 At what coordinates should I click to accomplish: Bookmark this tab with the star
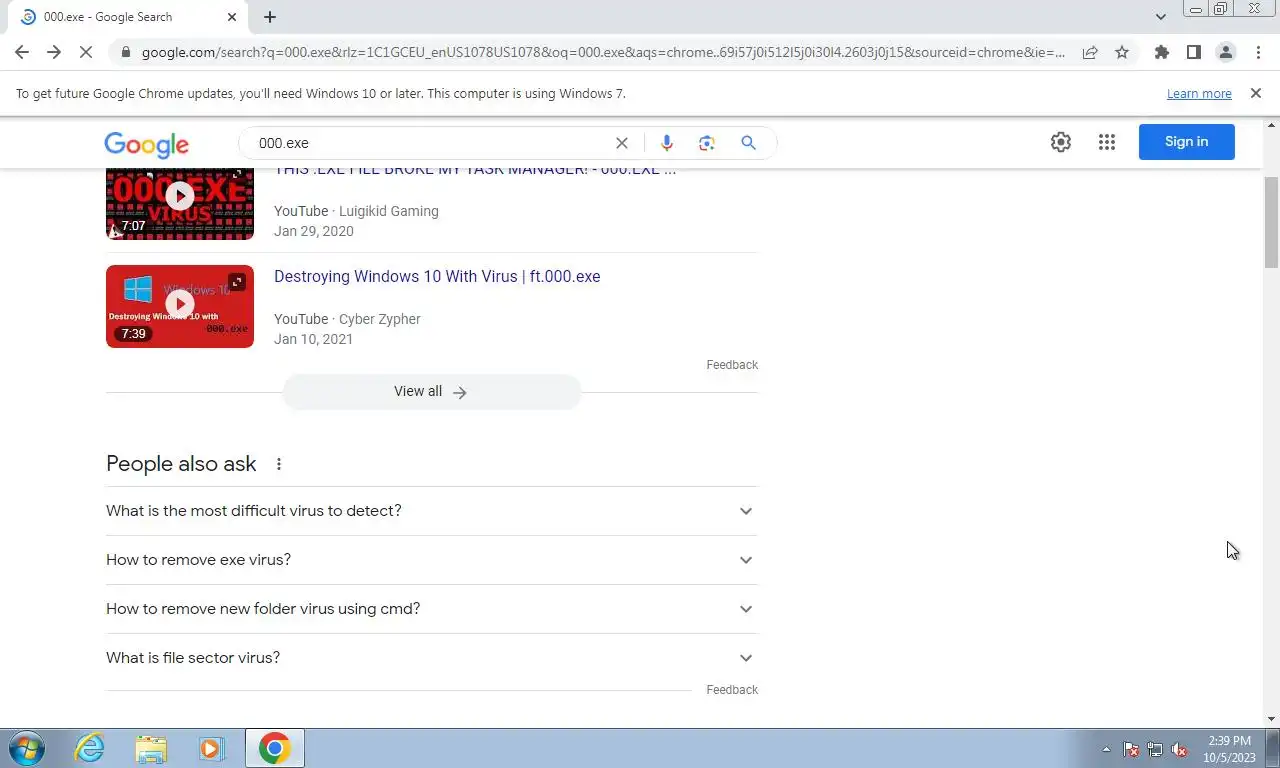[x=1122, y=52]
